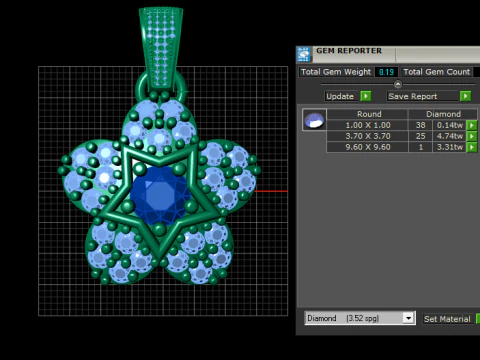Select the blue center gemstone in viewport

point(160,196)
